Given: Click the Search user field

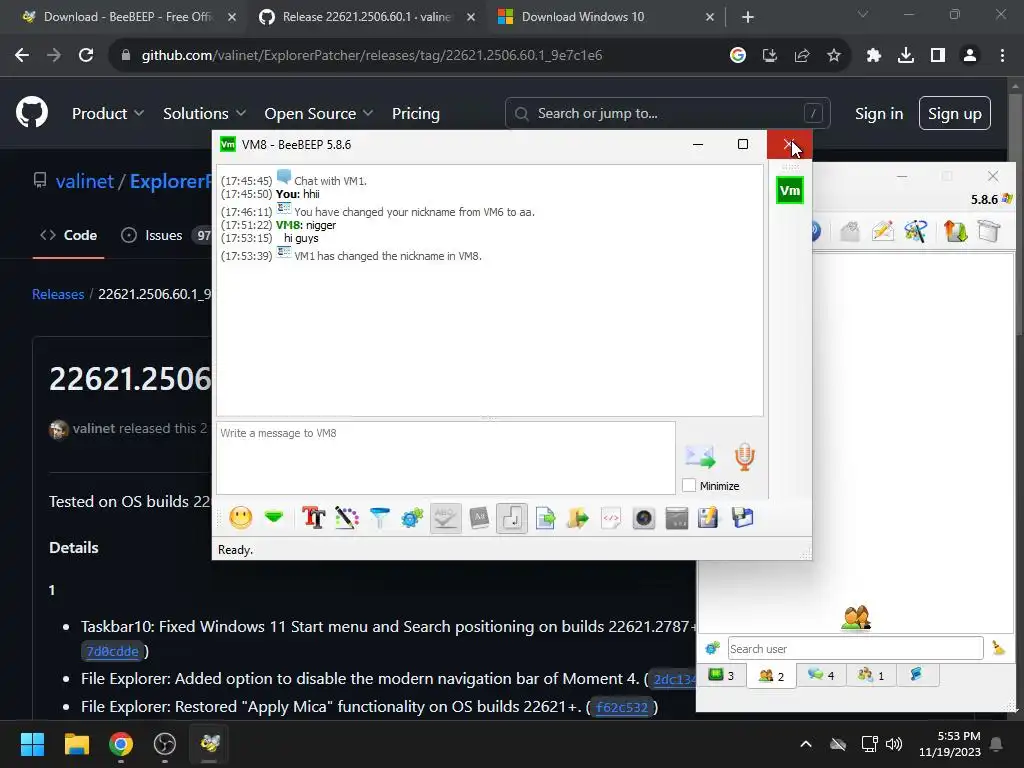Looking at the screenshot, I should point(856,648).
